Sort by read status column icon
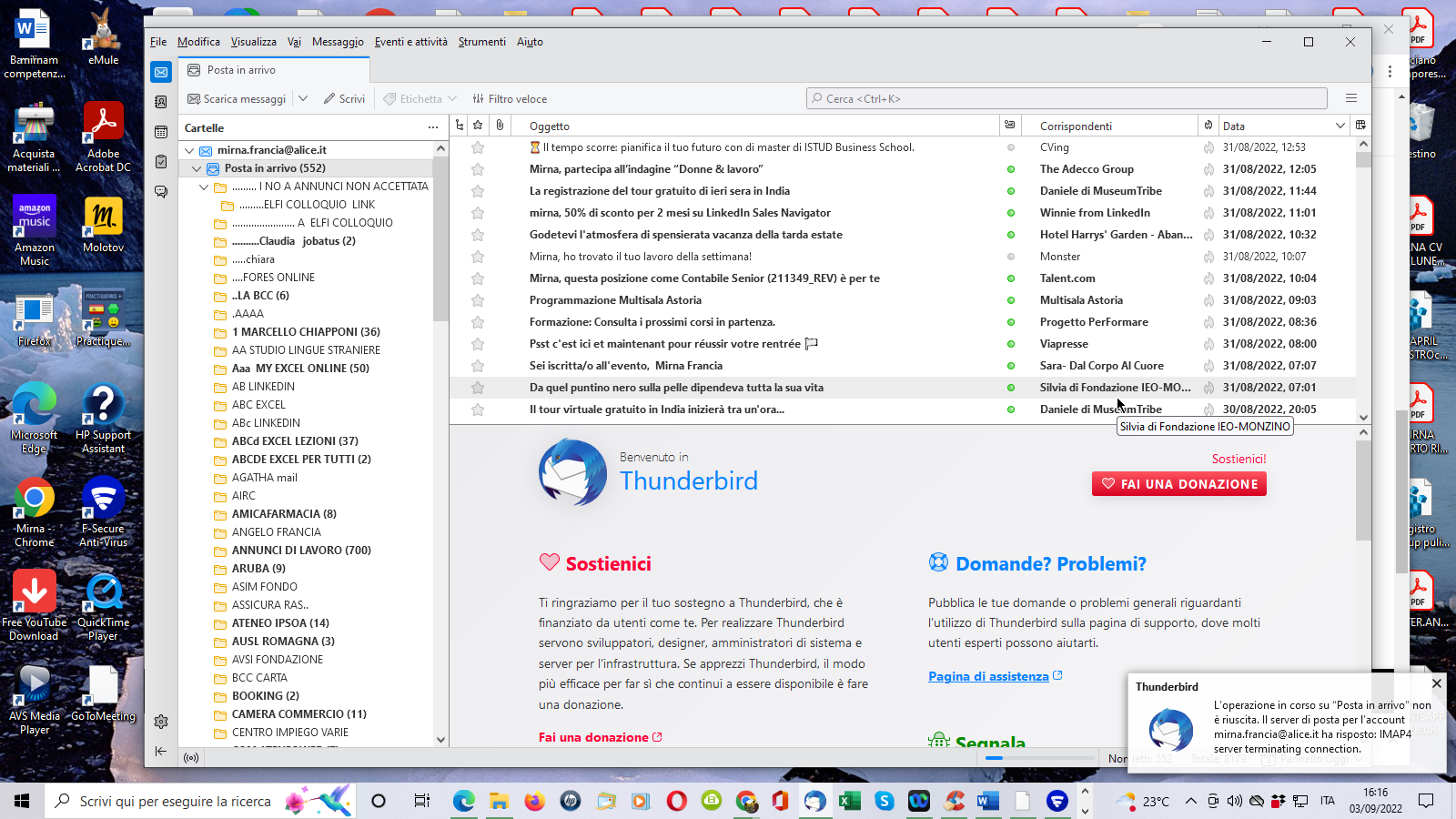This screenshot has width=1456, height=819. pyautogui.click(x=1010, y=126)
